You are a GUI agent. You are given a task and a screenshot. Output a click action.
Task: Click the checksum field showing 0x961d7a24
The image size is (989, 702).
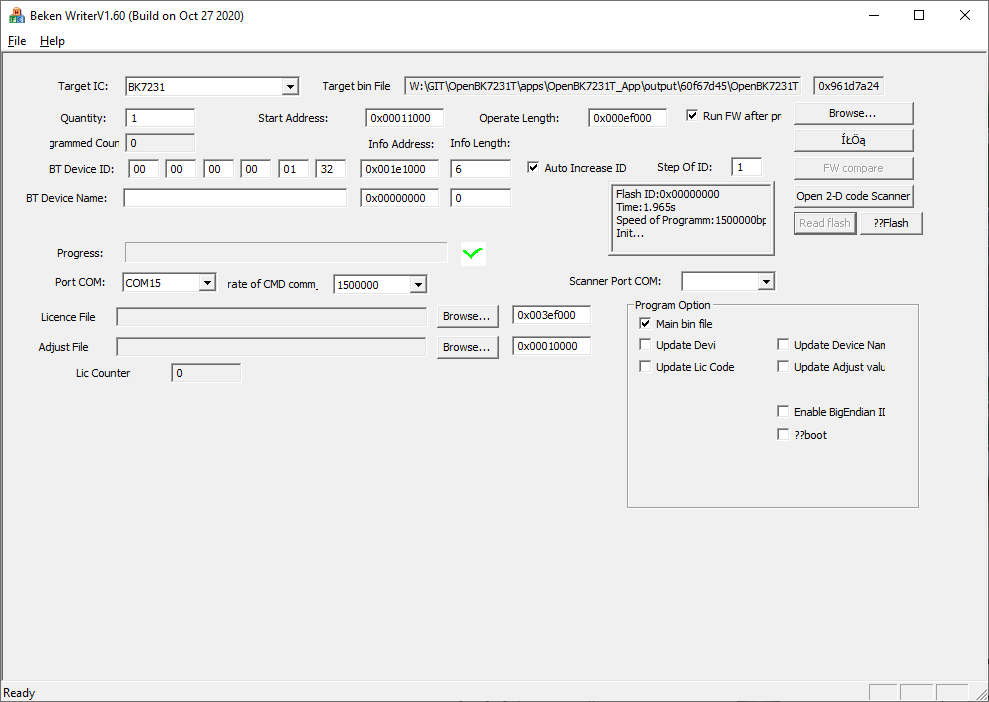click(848, 86)
